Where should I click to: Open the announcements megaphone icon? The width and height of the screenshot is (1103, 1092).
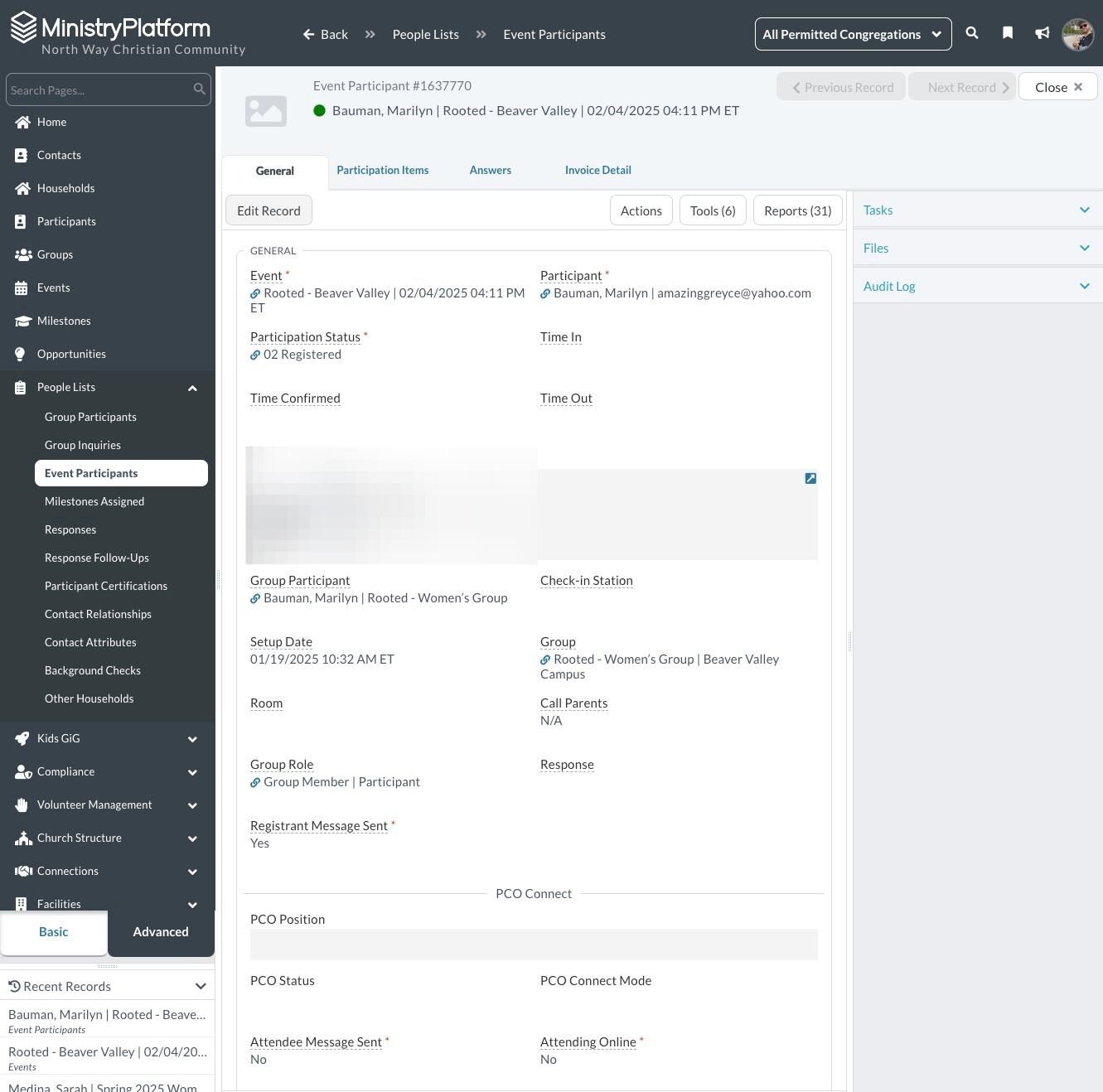[x=1043, y=33]
